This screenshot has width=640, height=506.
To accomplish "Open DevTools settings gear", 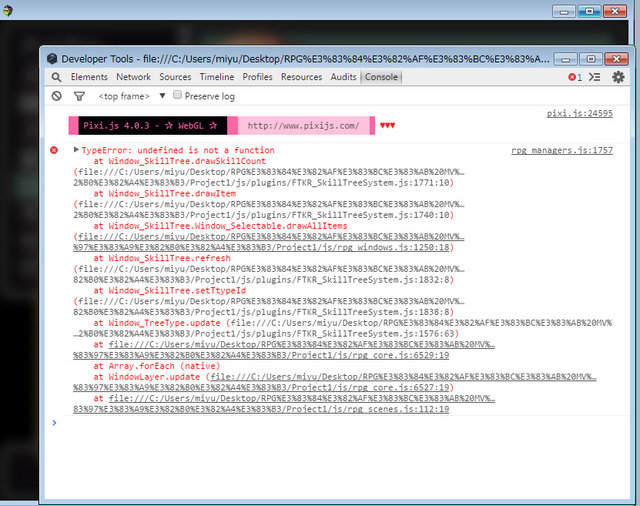I will [618, 77].
